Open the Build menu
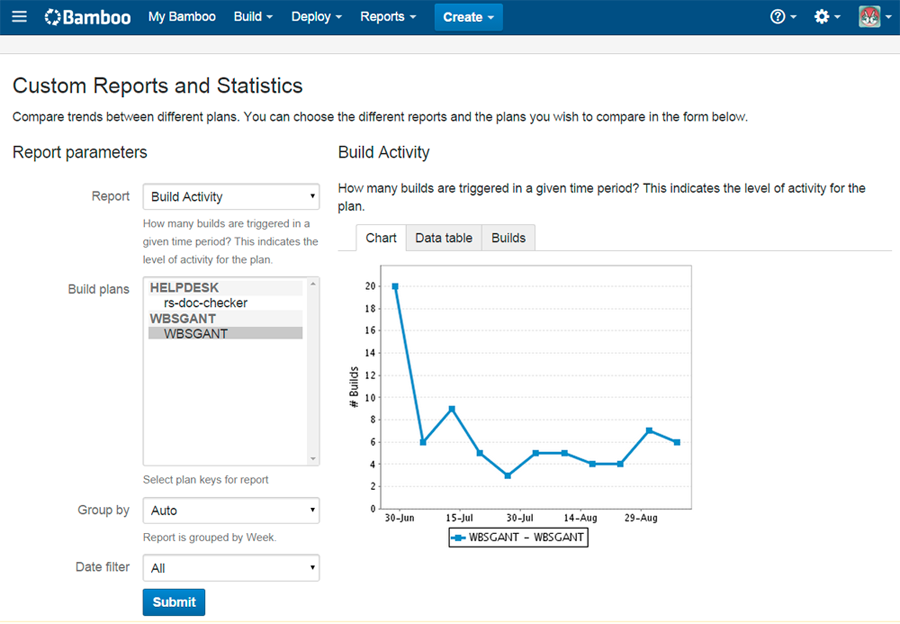900x624 pixels. point(253,17)
